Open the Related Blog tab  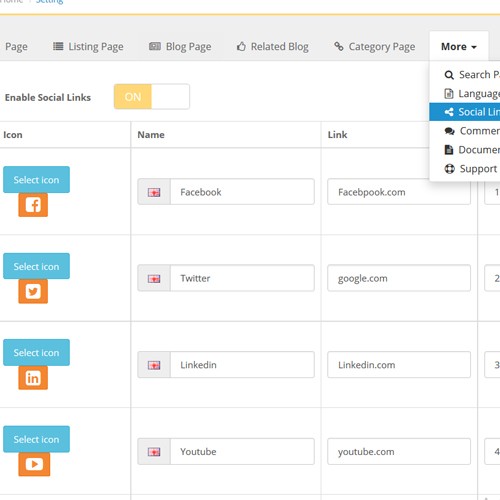coord(273,47)
